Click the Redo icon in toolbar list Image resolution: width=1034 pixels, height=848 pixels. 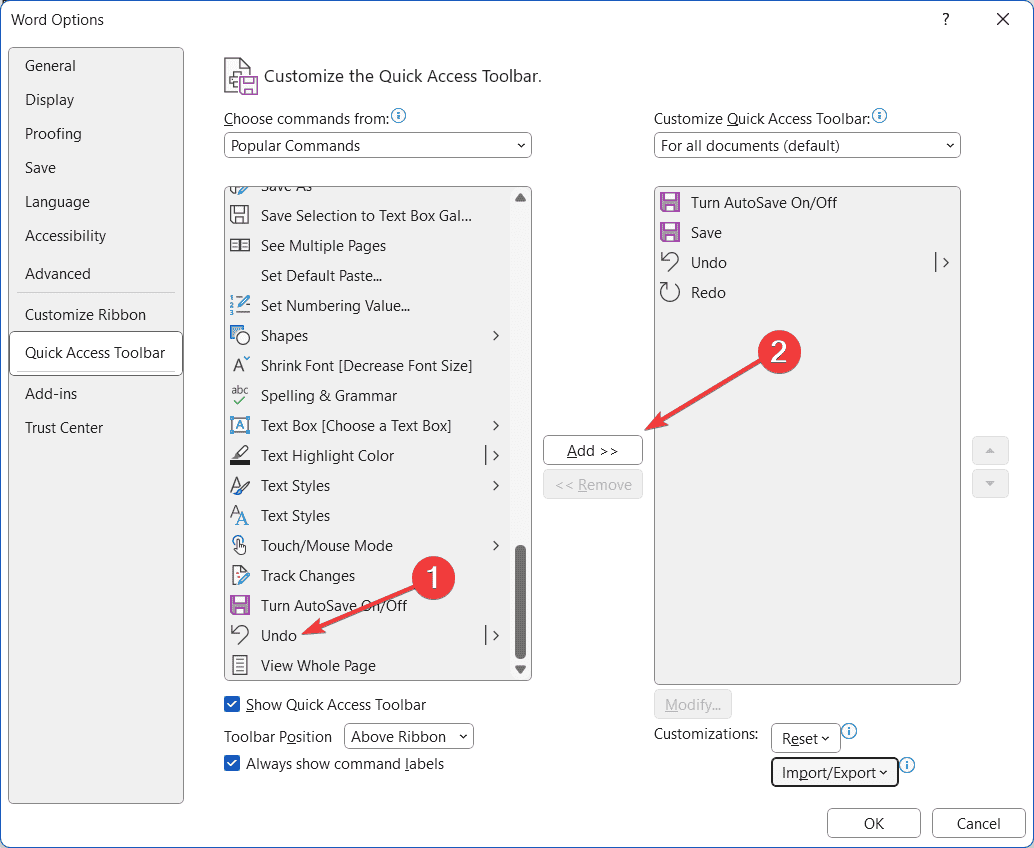[670, 293]
